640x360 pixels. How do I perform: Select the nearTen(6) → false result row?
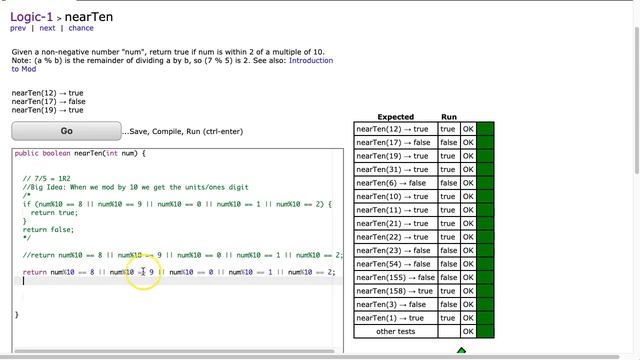coord(424,183)
